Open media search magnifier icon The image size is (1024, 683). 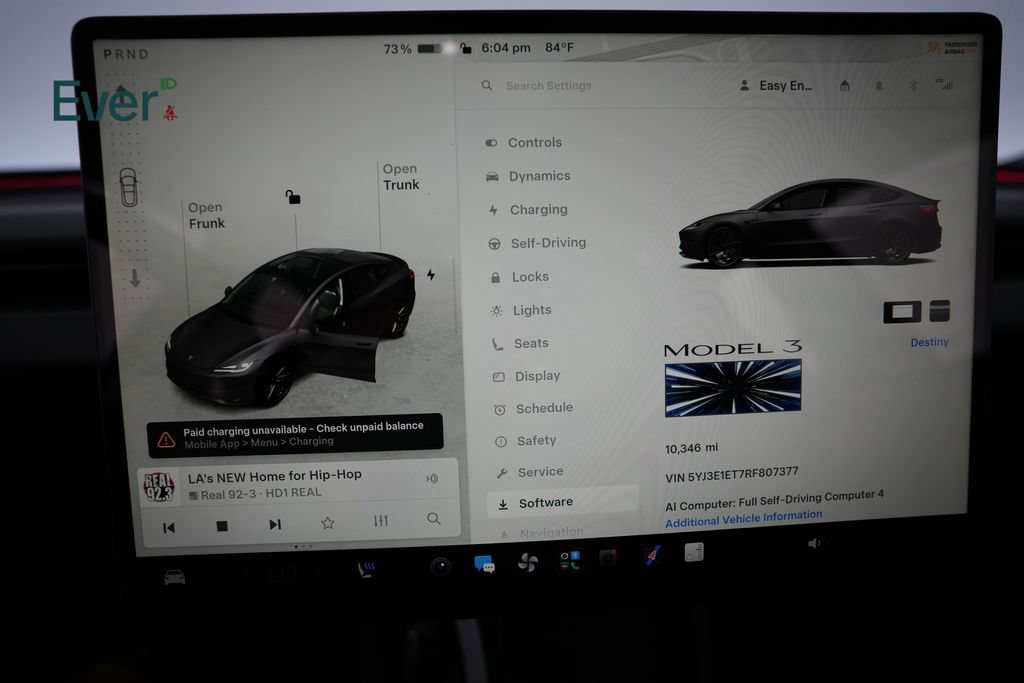[x=434, y=518]
